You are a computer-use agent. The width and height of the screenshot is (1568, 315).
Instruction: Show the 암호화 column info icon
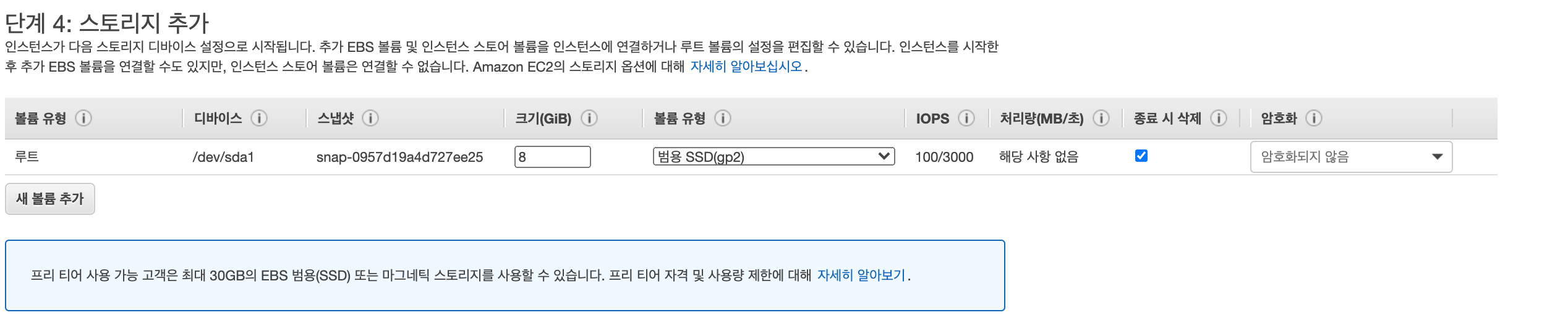(1314, 118)
